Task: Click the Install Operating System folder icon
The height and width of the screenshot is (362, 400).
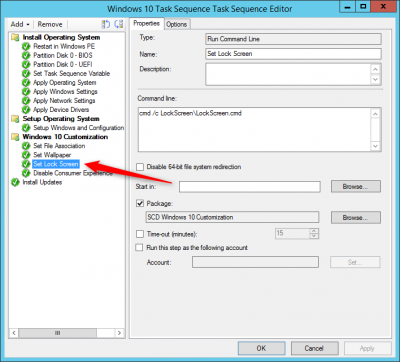Action: tap(15, 37)
